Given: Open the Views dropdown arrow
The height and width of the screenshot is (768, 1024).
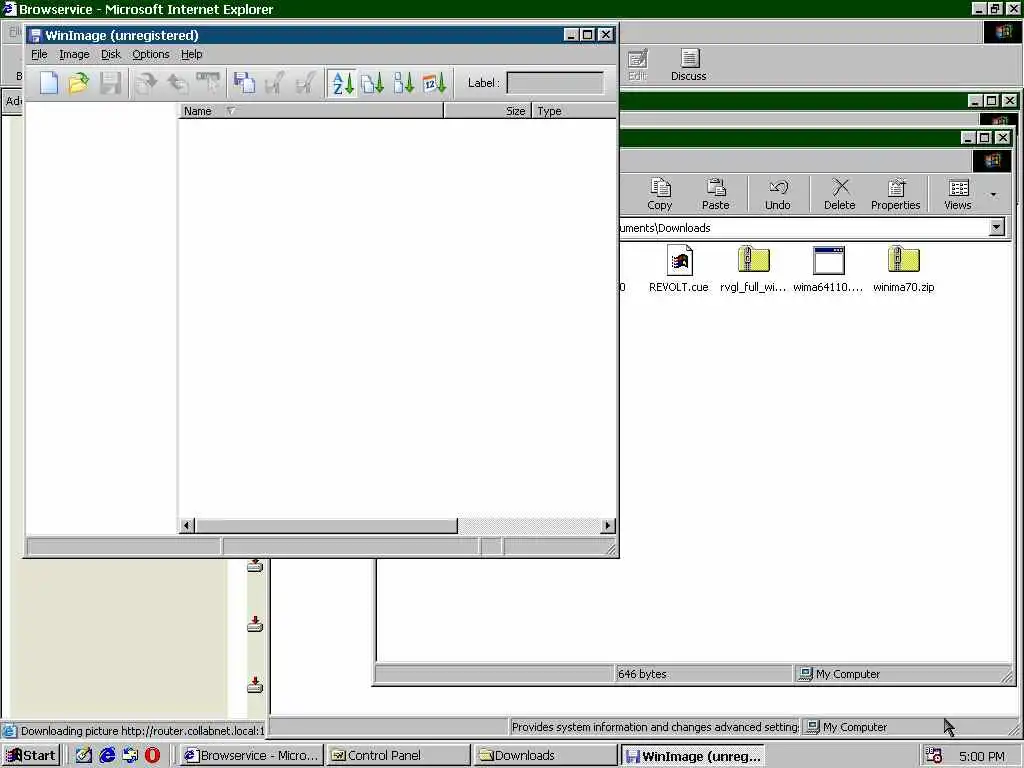Looking at the screenshot, I should pos(994,194).
